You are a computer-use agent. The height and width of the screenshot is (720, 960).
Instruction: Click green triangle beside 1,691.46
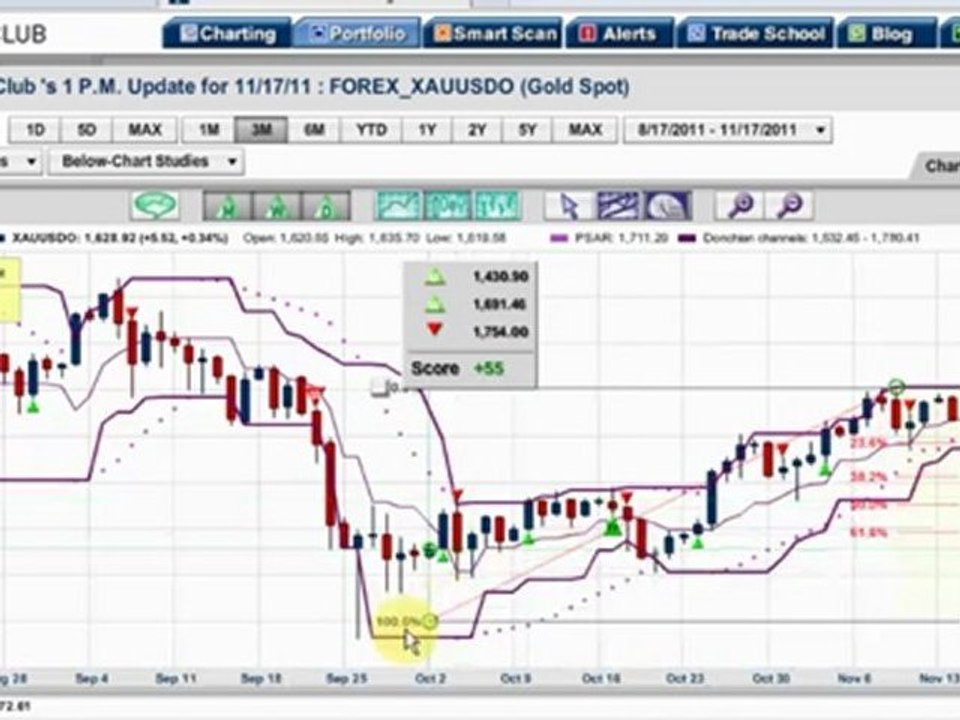[x=435, y=304]
